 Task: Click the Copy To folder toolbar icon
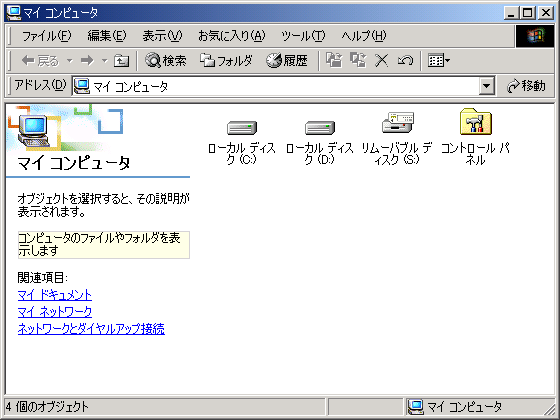click(358, 60)
